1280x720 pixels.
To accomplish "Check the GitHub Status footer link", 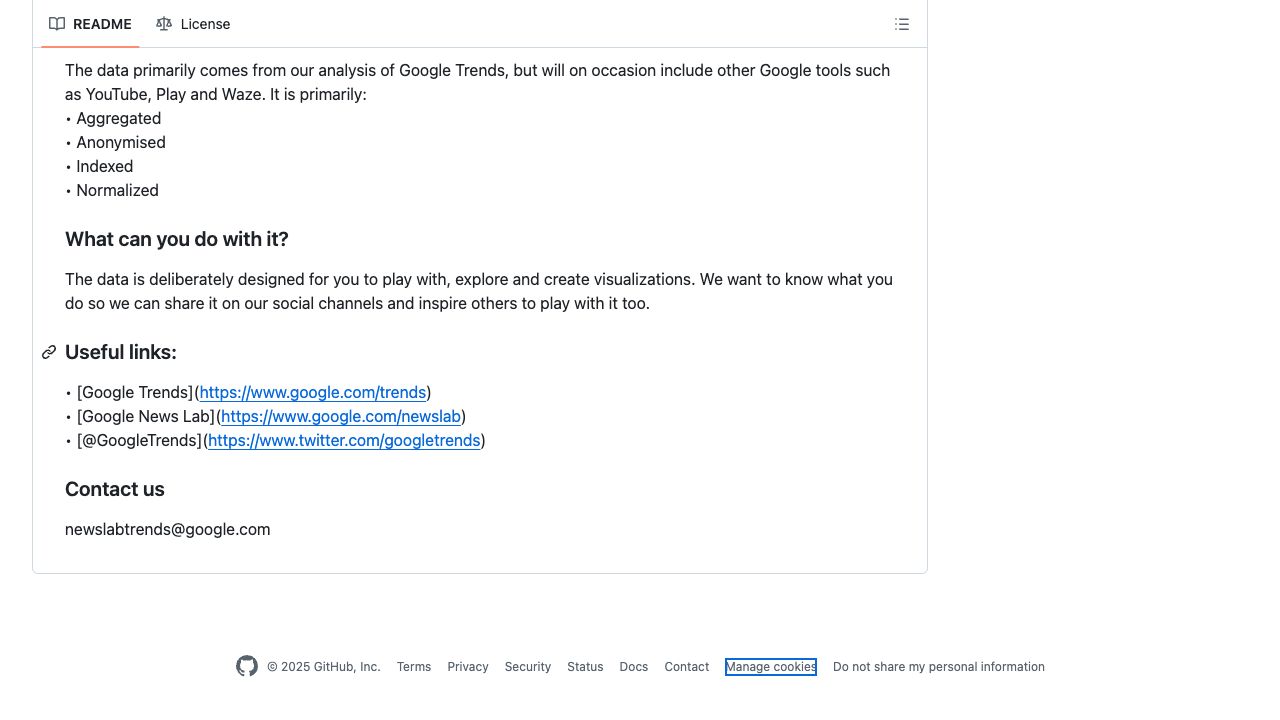I will [x=585, y=667].
